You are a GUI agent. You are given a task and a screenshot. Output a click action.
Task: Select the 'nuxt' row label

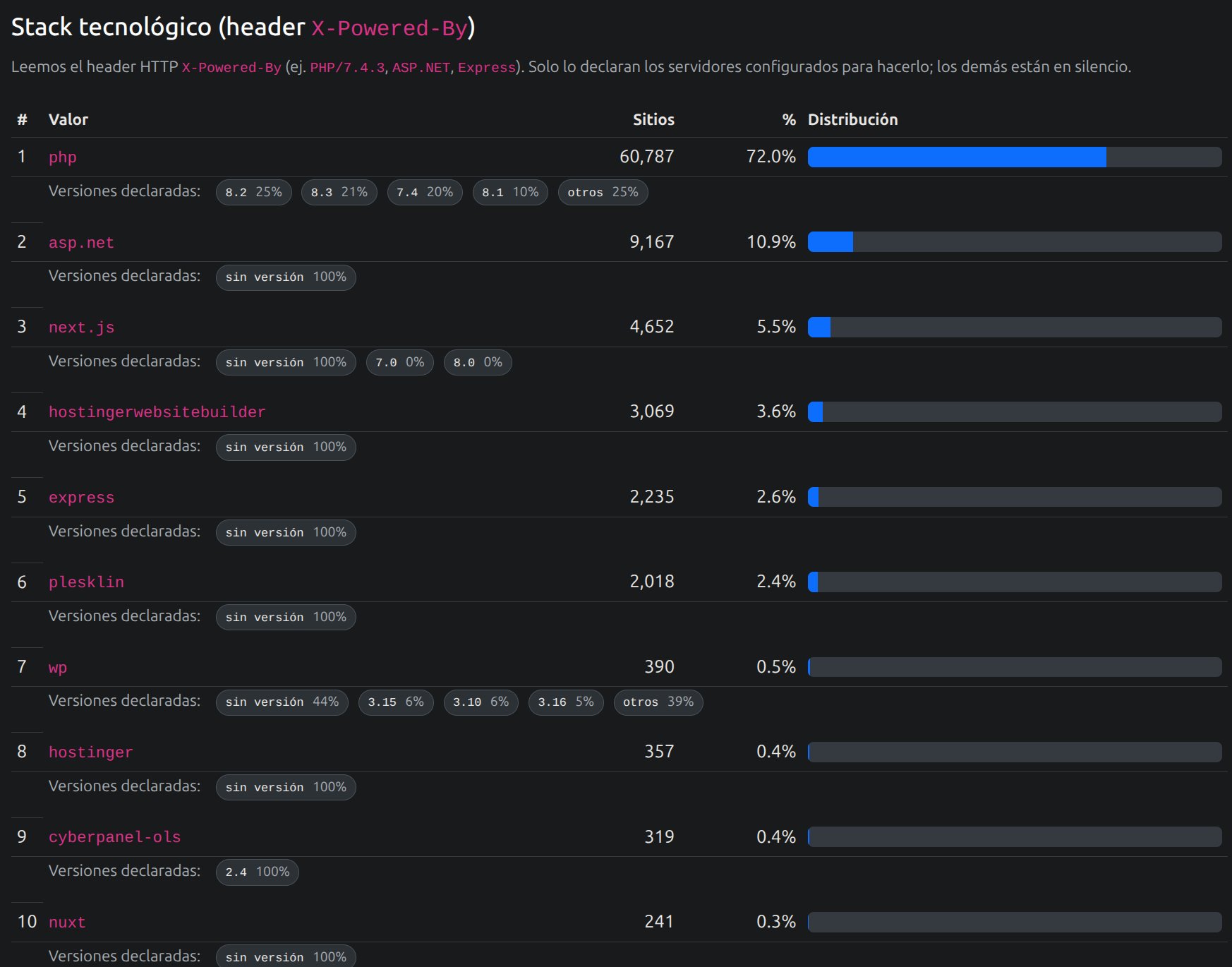67,923
